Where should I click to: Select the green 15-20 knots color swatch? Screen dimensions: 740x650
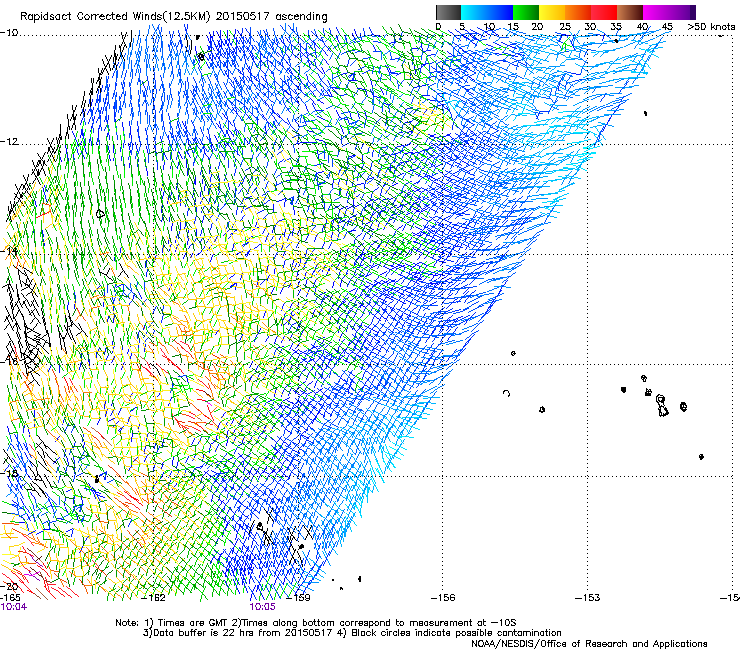point(526,12)
